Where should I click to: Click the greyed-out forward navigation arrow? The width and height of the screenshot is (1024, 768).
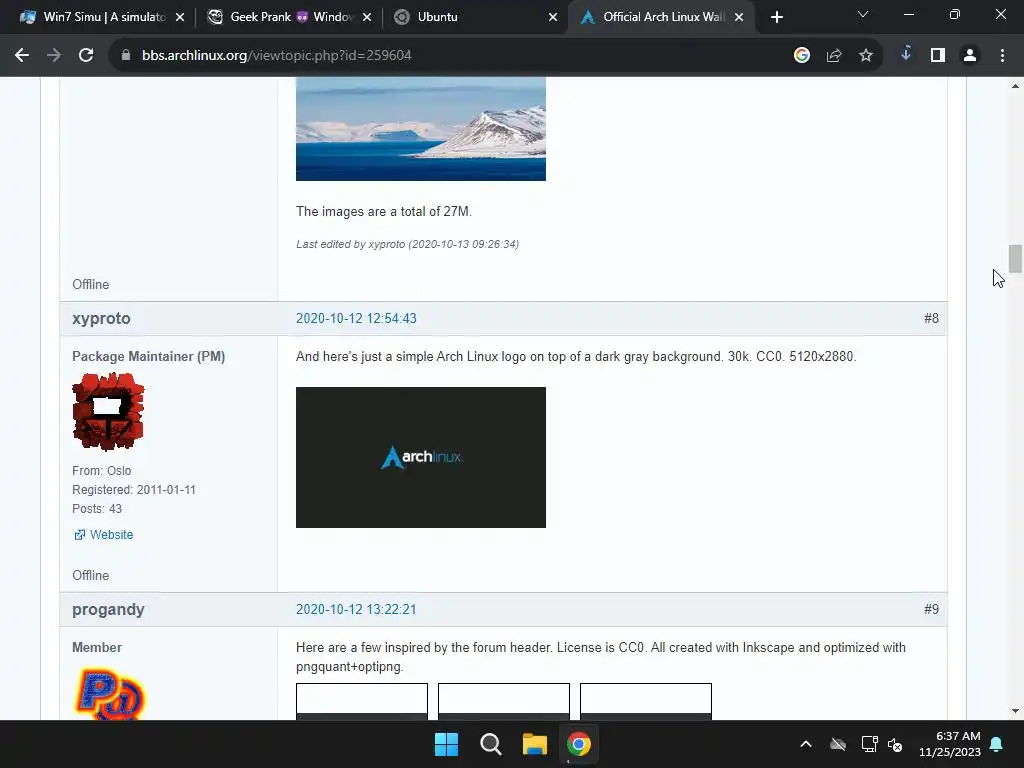coord(54,56)
